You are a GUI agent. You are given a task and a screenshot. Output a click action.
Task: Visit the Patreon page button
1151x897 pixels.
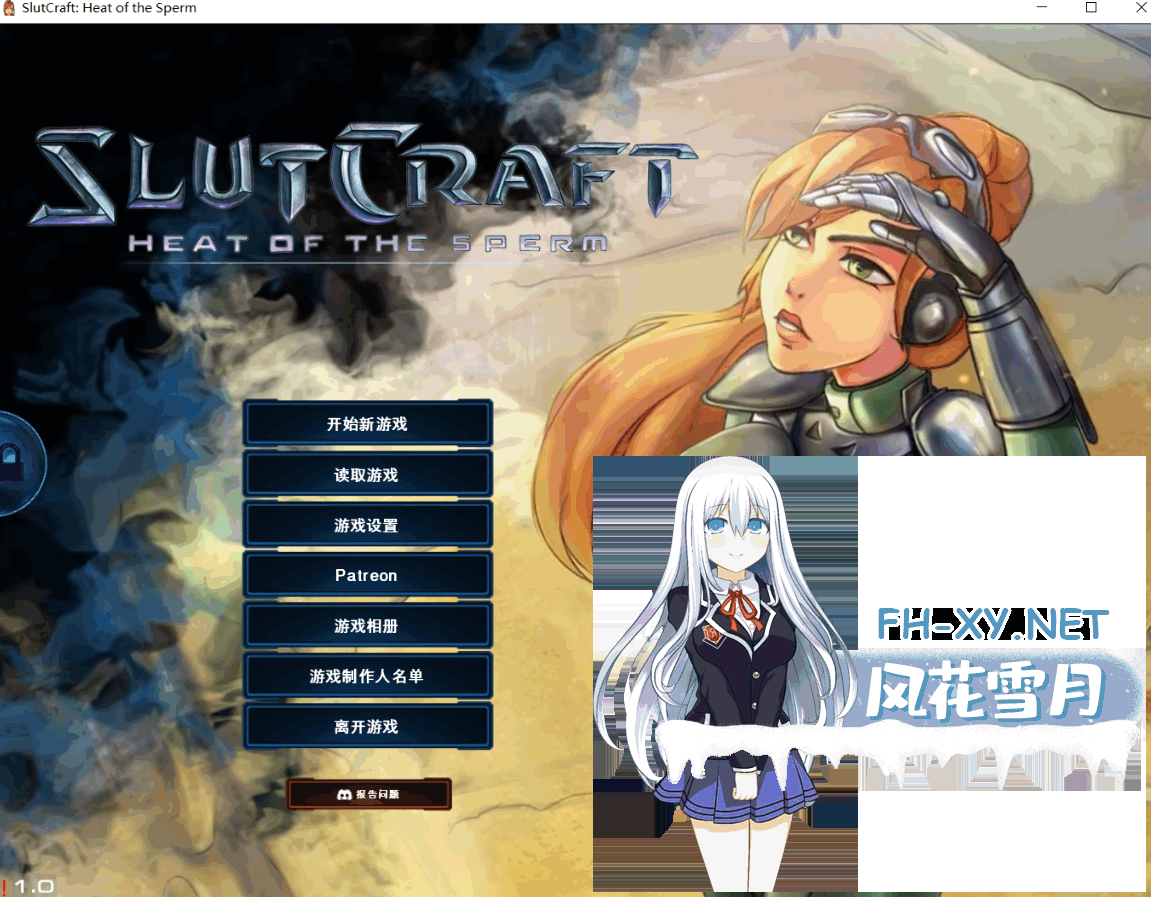click(367, 575)
